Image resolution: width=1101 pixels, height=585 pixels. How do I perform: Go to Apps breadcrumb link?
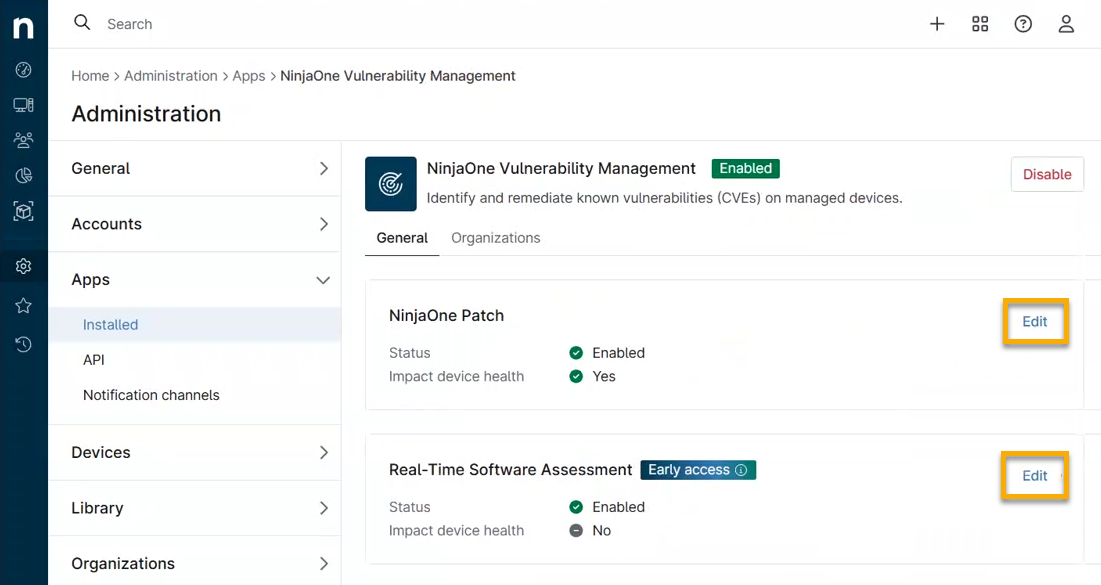coord(249,76)
